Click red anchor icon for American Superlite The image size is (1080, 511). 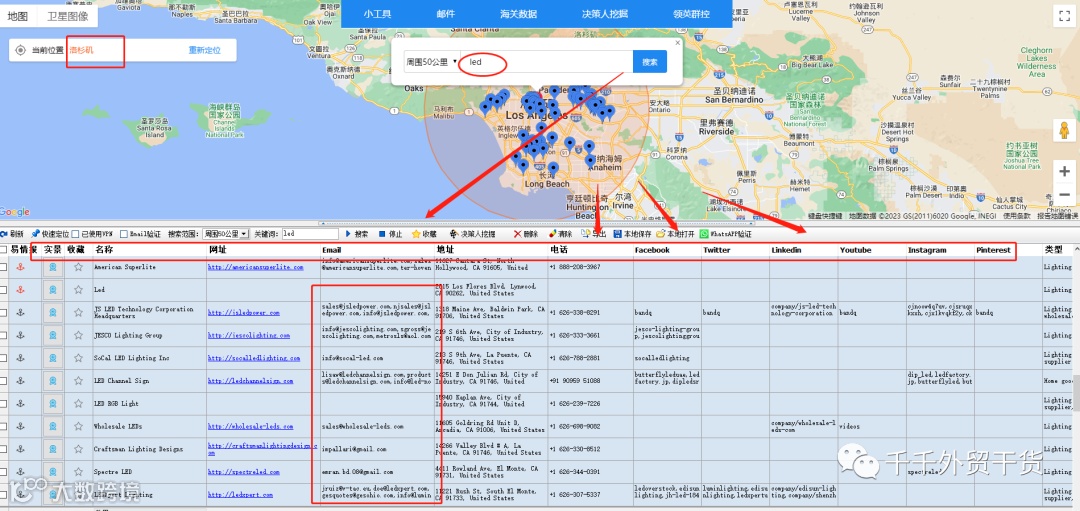(20, 267)
